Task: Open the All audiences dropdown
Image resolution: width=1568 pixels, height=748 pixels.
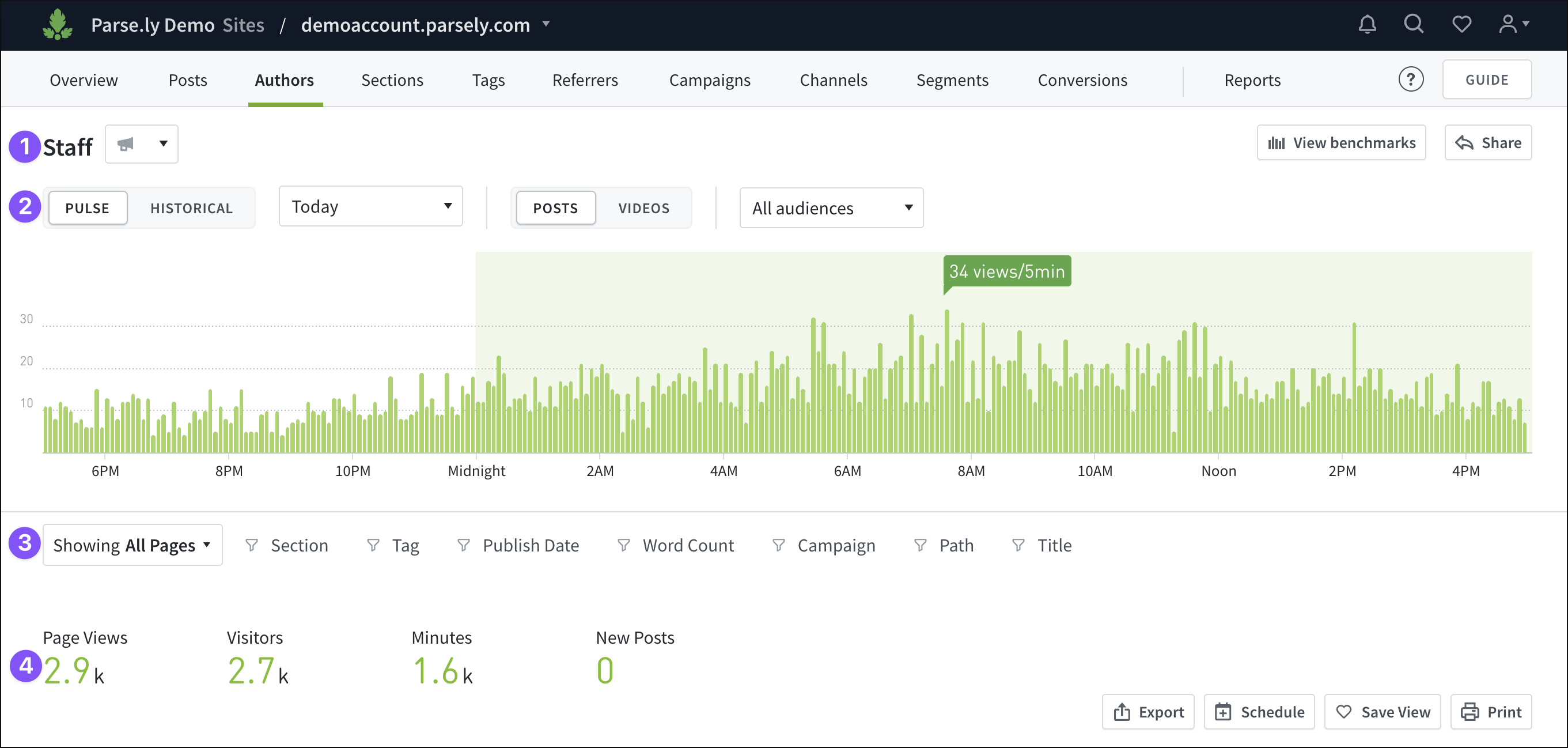Action: click(831, 208)
